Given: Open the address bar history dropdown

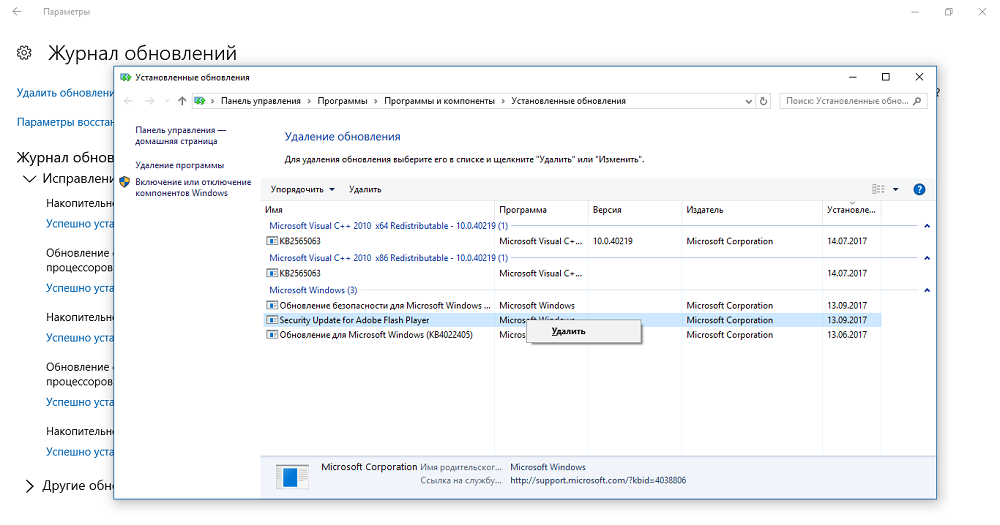Looking at the screenshot, I should tap(749, 101).
